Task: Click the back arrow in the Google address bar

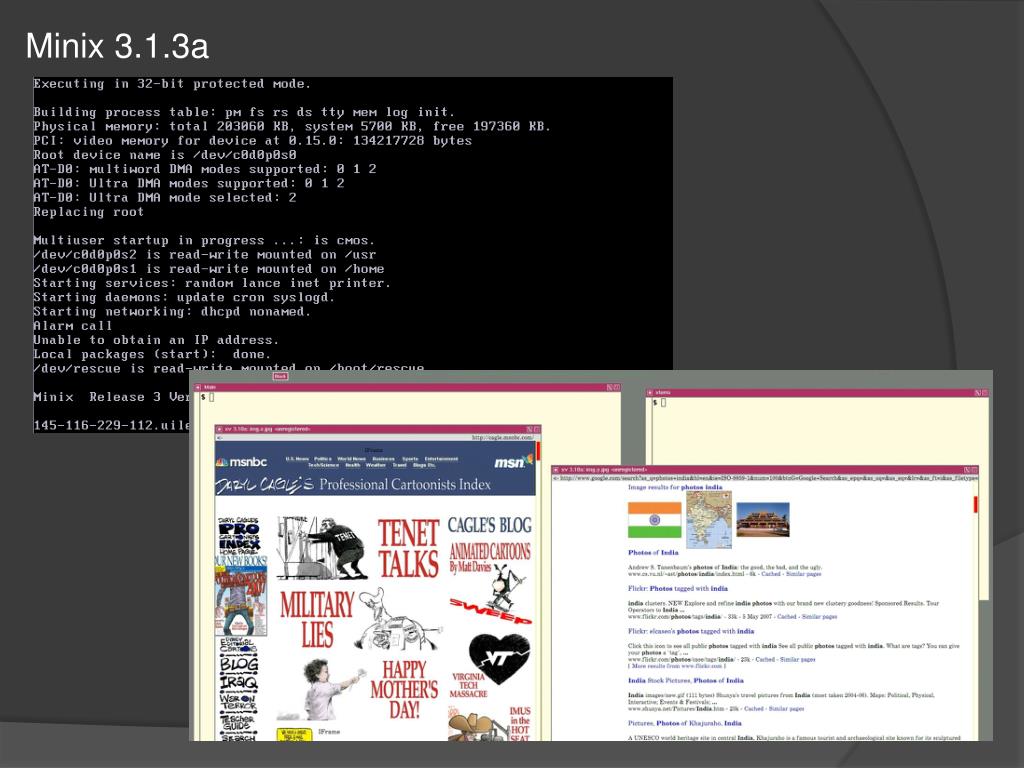Action: coord(556,478)
